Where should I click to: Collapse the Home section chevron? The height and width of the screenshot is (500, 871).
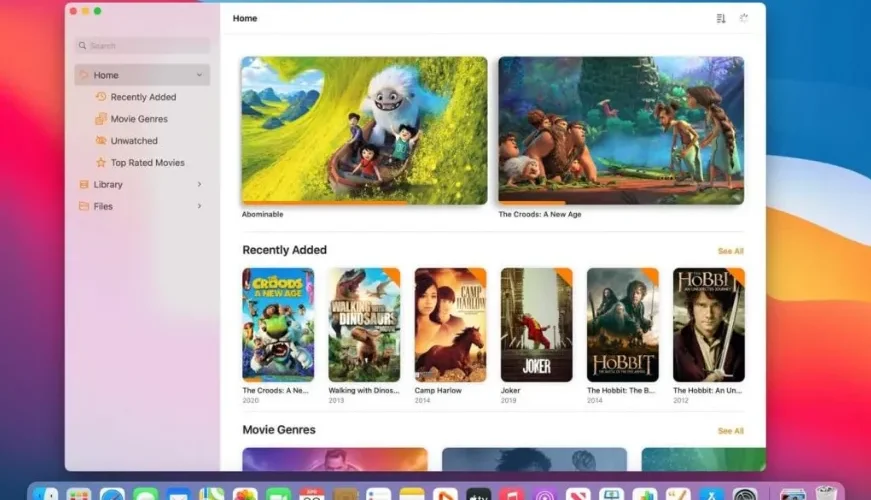pos(199,75)
